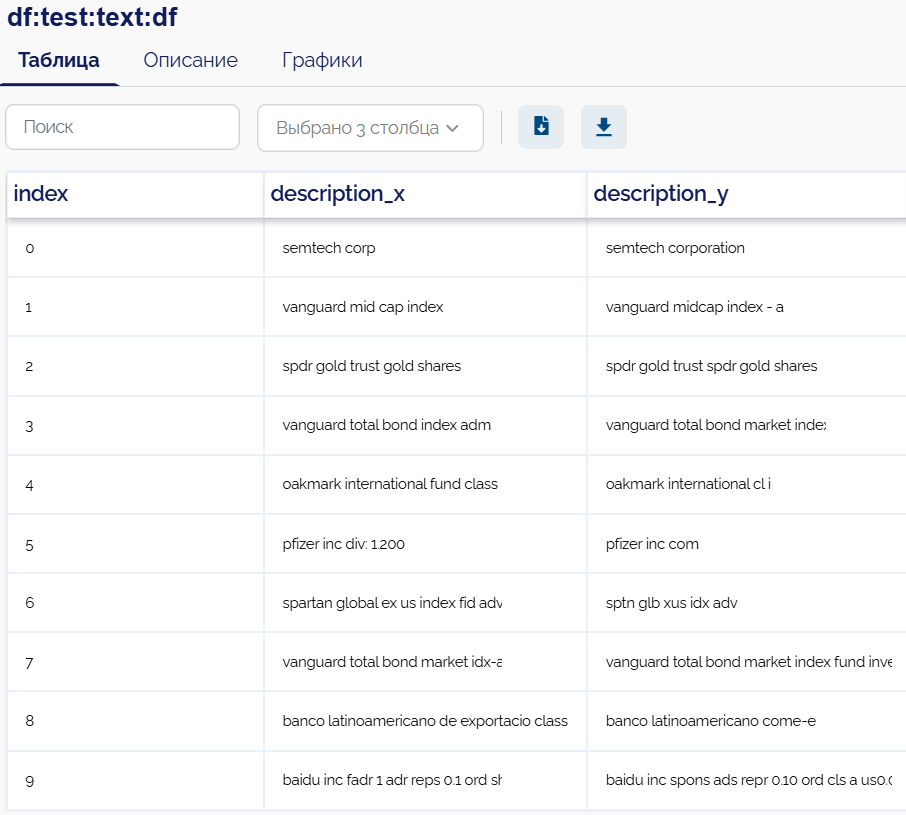The image size is (906, 815).
Task: Select cell 'vanguard mid cap index'
Action: tap(425, 307)
